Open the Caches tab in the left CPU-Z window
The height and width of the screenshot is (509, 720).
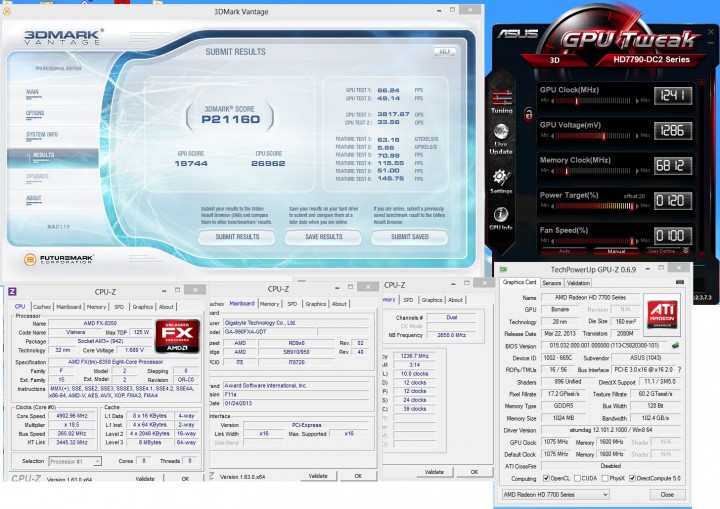pos(42,307)
